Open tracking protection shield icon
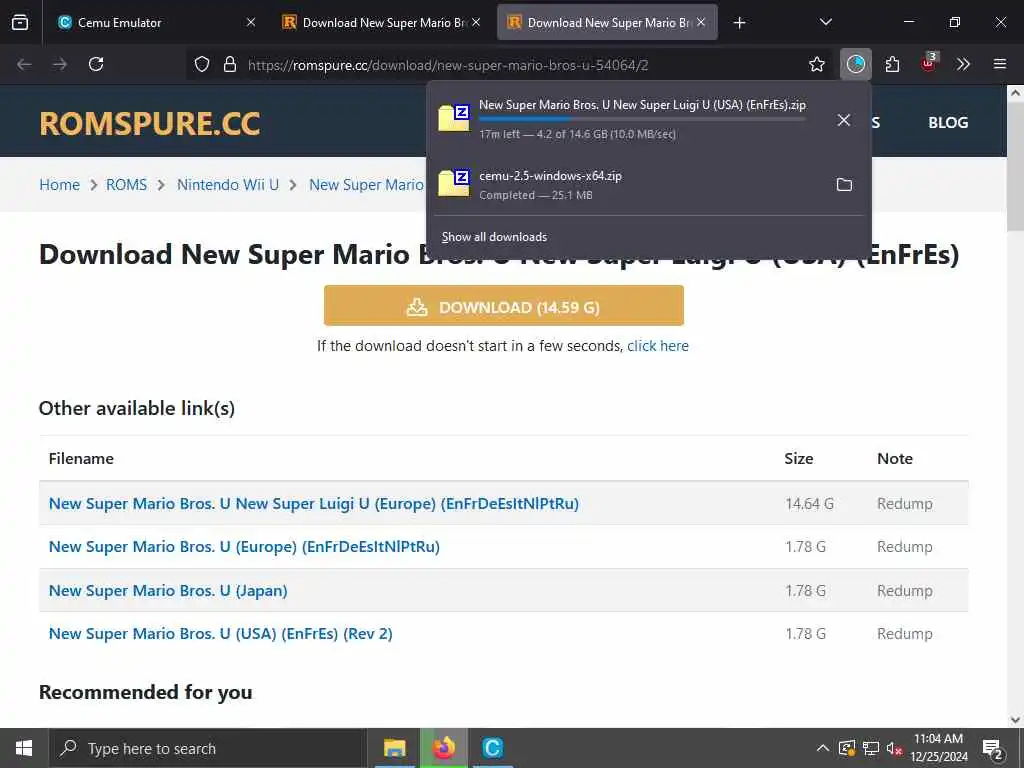The width and height of the screenshot is (1024, 768). (x=202, y=64)
